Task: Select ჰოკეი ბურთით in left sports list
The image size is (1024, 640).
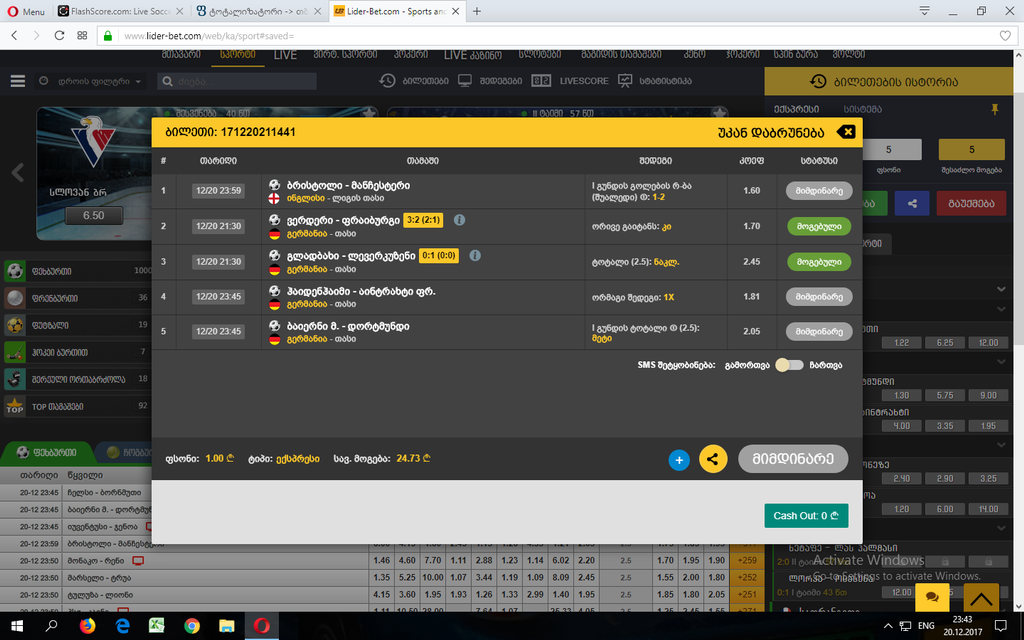Action: [77, 352]
